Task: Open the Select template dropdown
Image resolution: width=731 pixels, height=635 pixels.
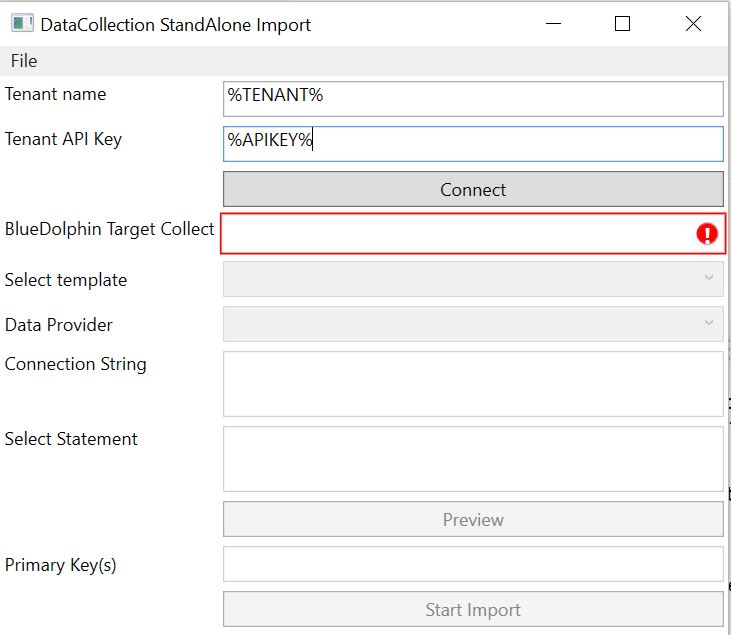Action: coord(473,279)
